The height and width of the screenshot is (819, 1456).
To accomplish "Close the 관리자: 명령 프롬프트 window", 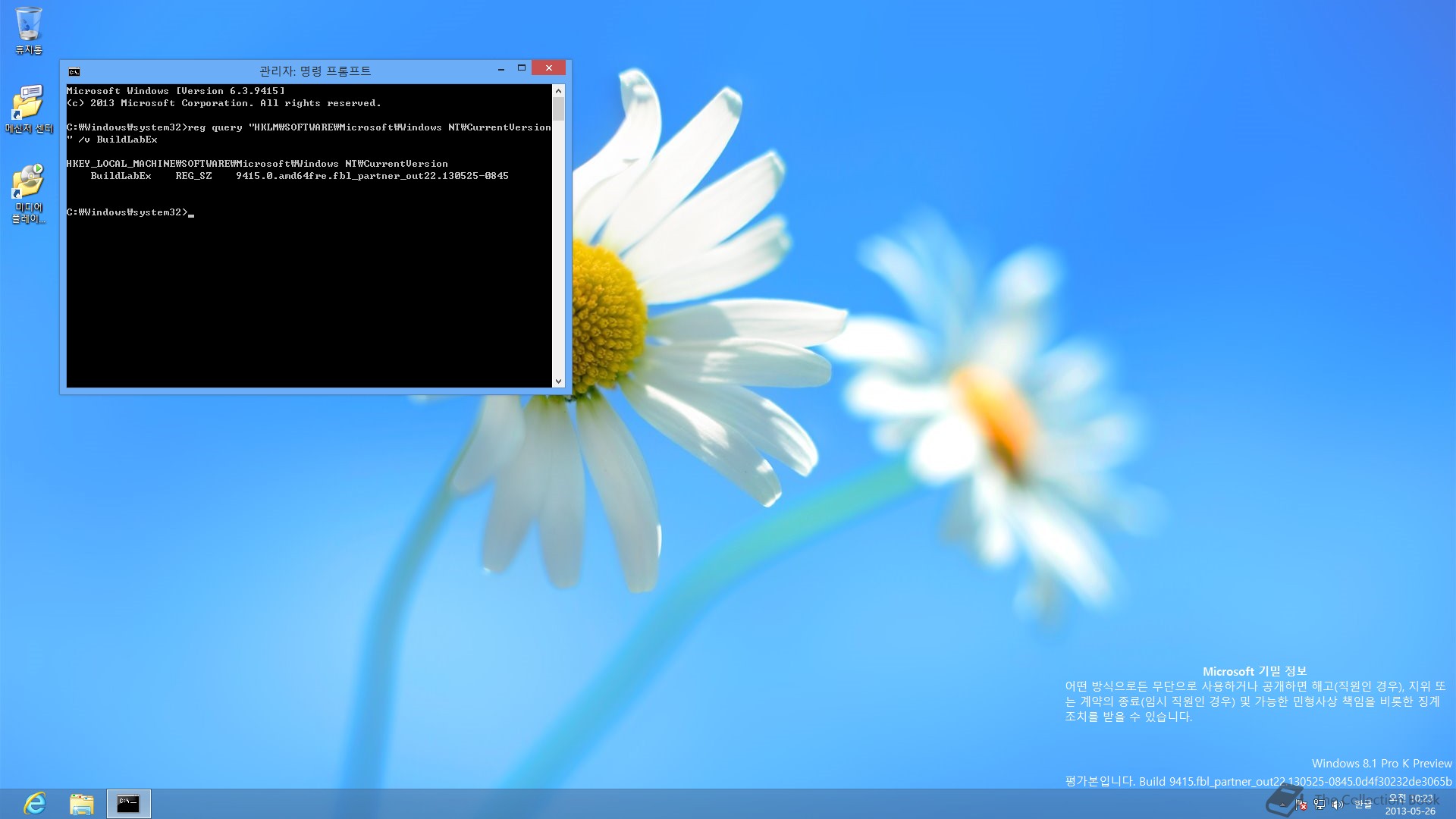I will pos(548,67).
